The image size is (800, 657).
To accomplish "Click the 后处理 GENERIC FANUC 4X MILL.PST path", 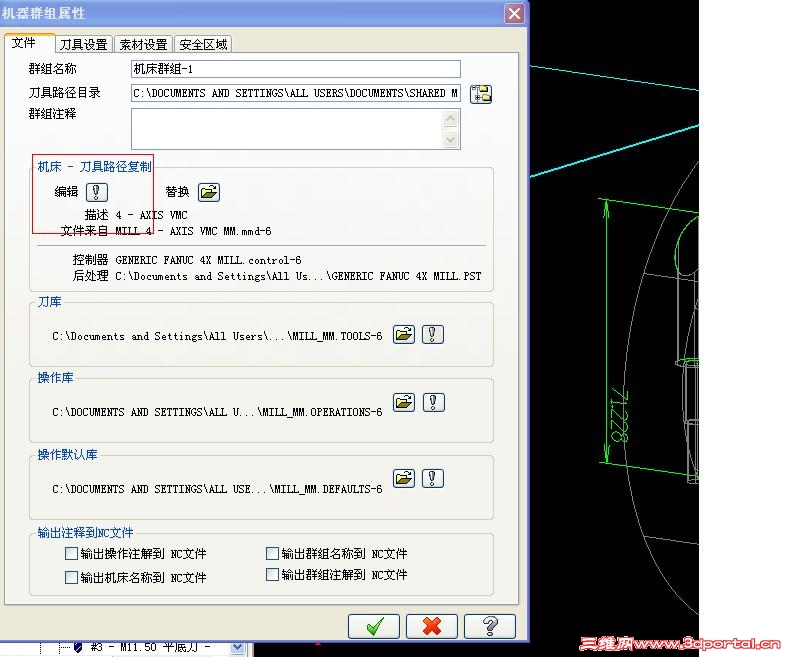I will tap(298, 276).
